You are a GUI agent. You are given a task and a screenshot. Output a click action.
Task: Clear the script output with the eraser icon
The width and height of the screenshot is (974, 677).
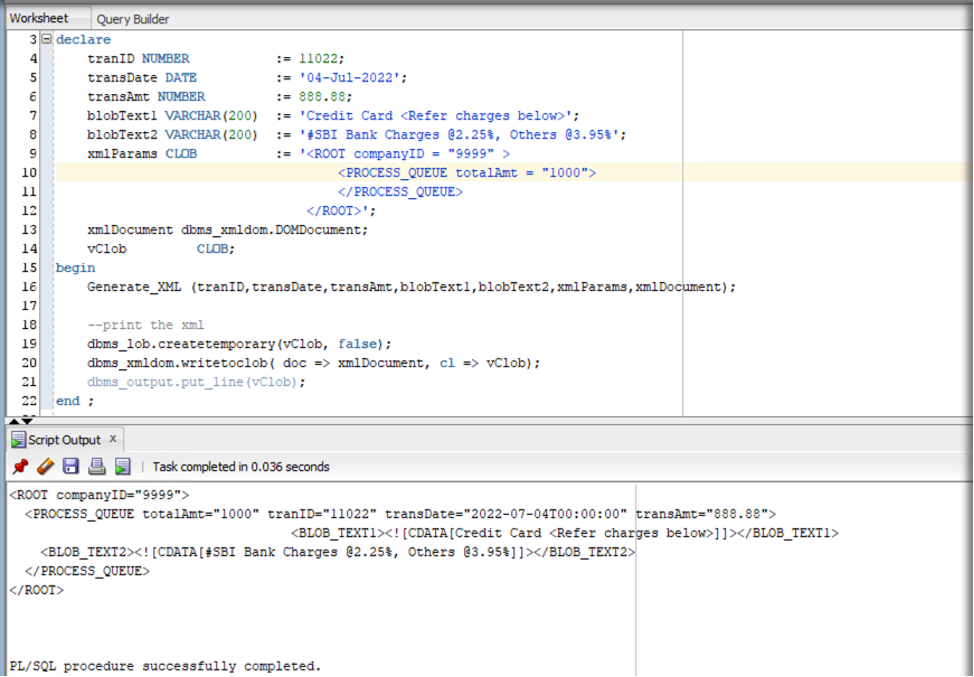pos(45,466)
